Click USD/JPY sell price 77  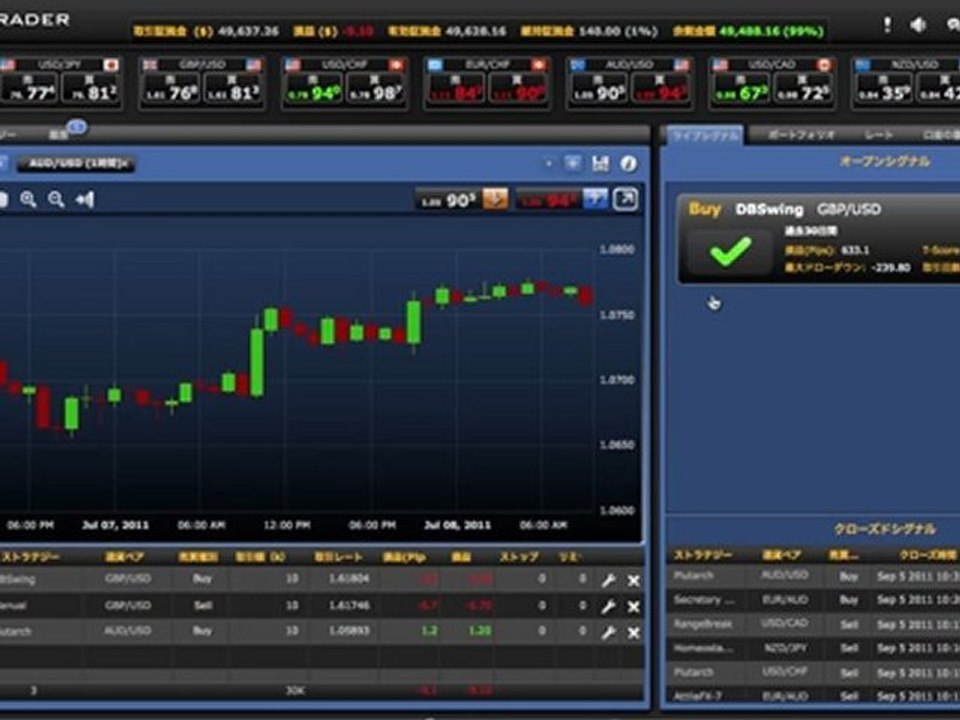point(28,88)
